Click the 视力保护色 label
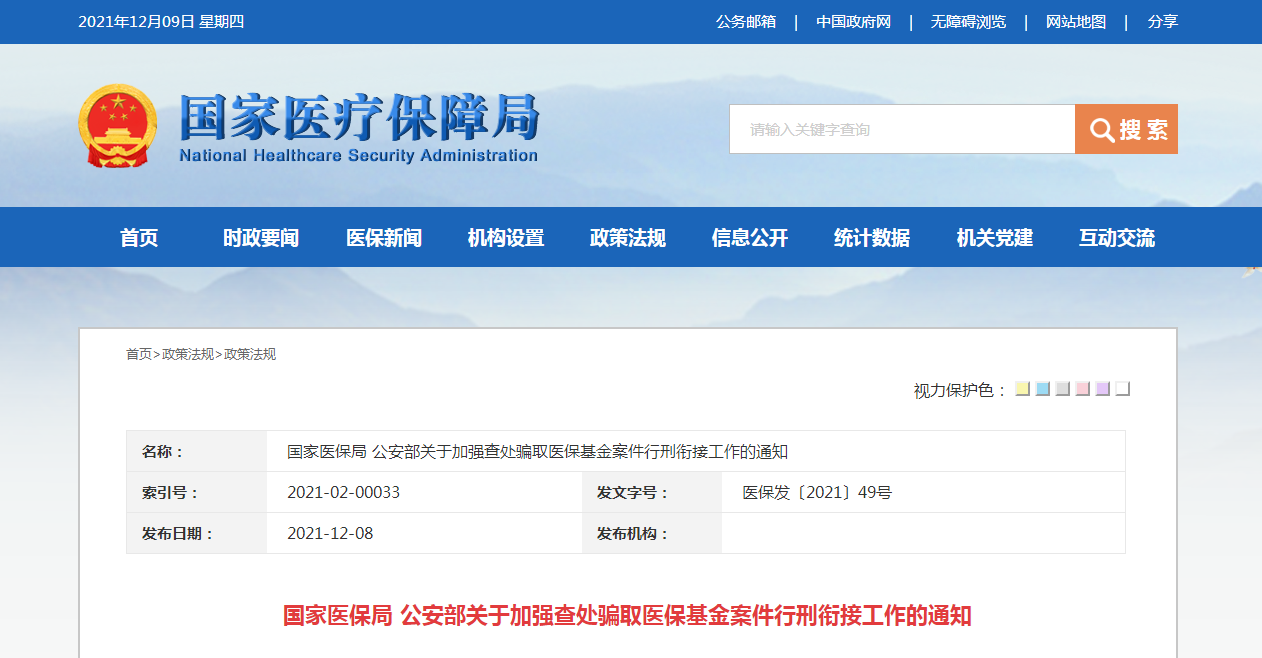The width and height of the screenshot is (1262, 658). point(960,390)
